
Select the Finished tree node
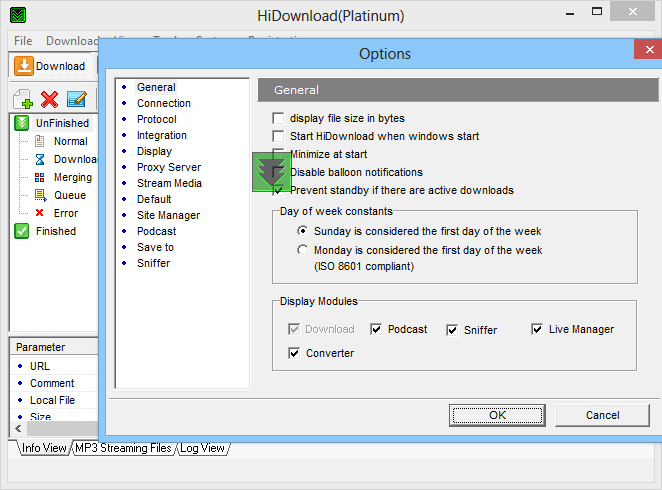coord(56,231)
